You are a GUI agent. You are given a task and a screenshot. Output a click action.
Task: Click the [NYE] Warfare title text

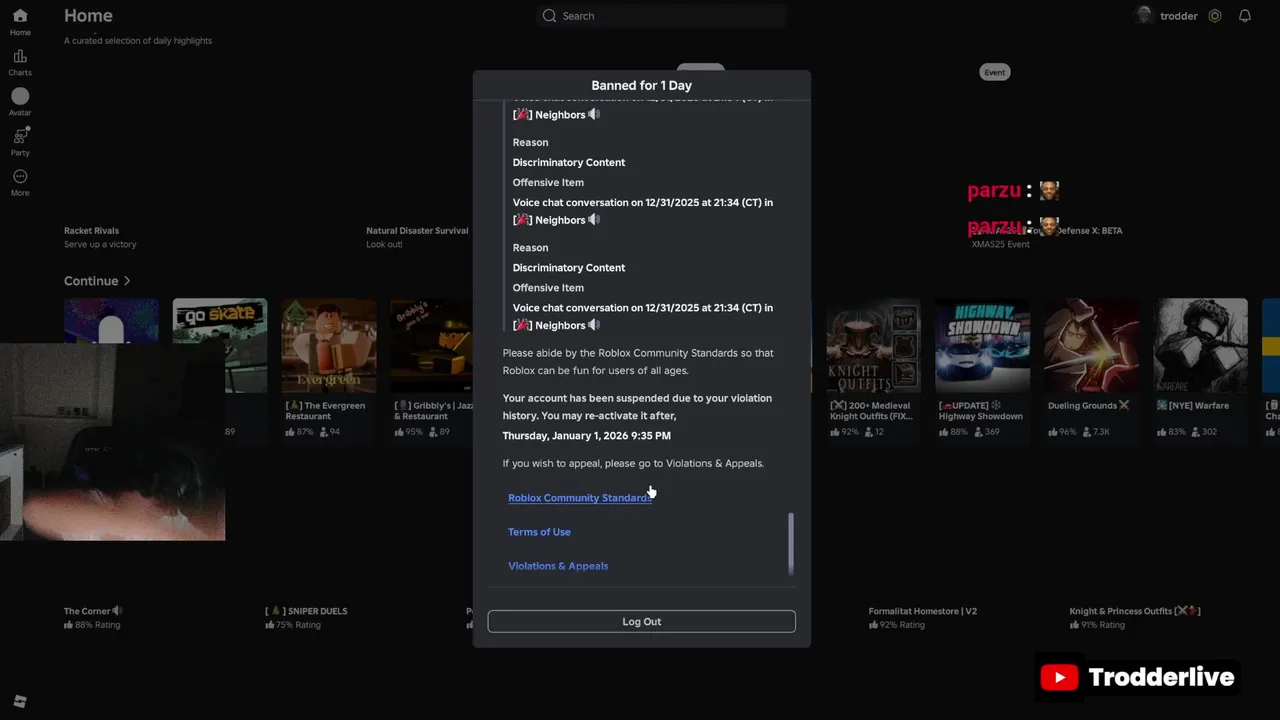click(x=1193, y=406)
